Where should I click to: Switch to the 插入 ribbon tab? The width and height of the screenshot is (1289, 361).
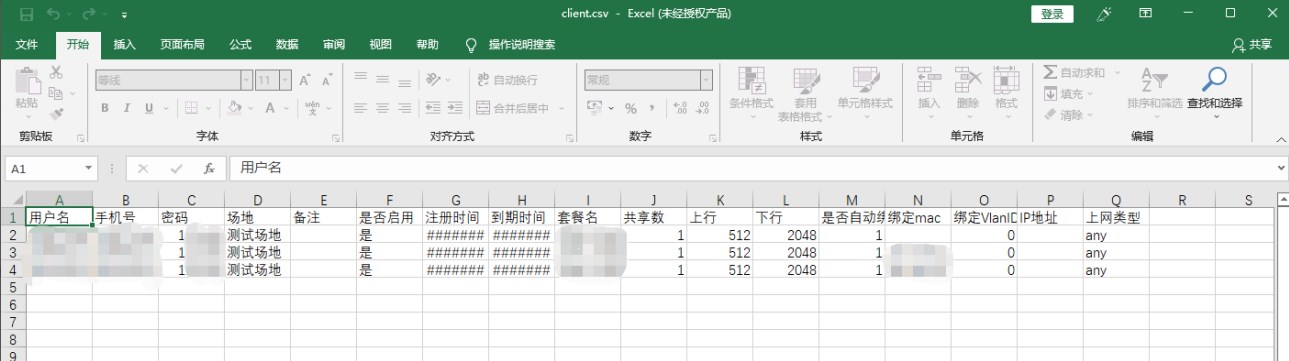coord(125,45)
